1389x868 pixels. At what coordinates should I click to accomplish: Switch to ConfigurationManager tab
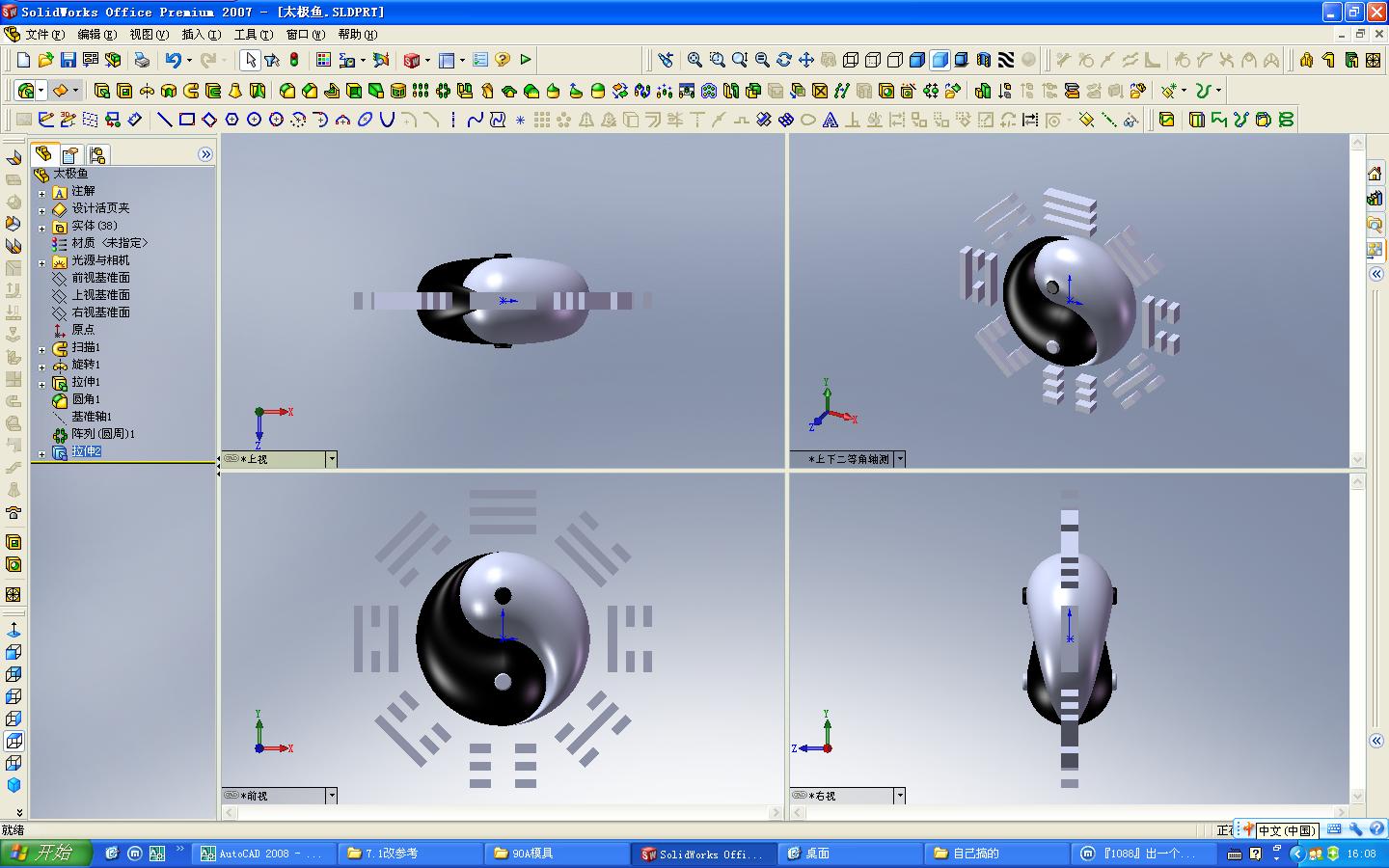pyautogui.click(x=96, y=154)
